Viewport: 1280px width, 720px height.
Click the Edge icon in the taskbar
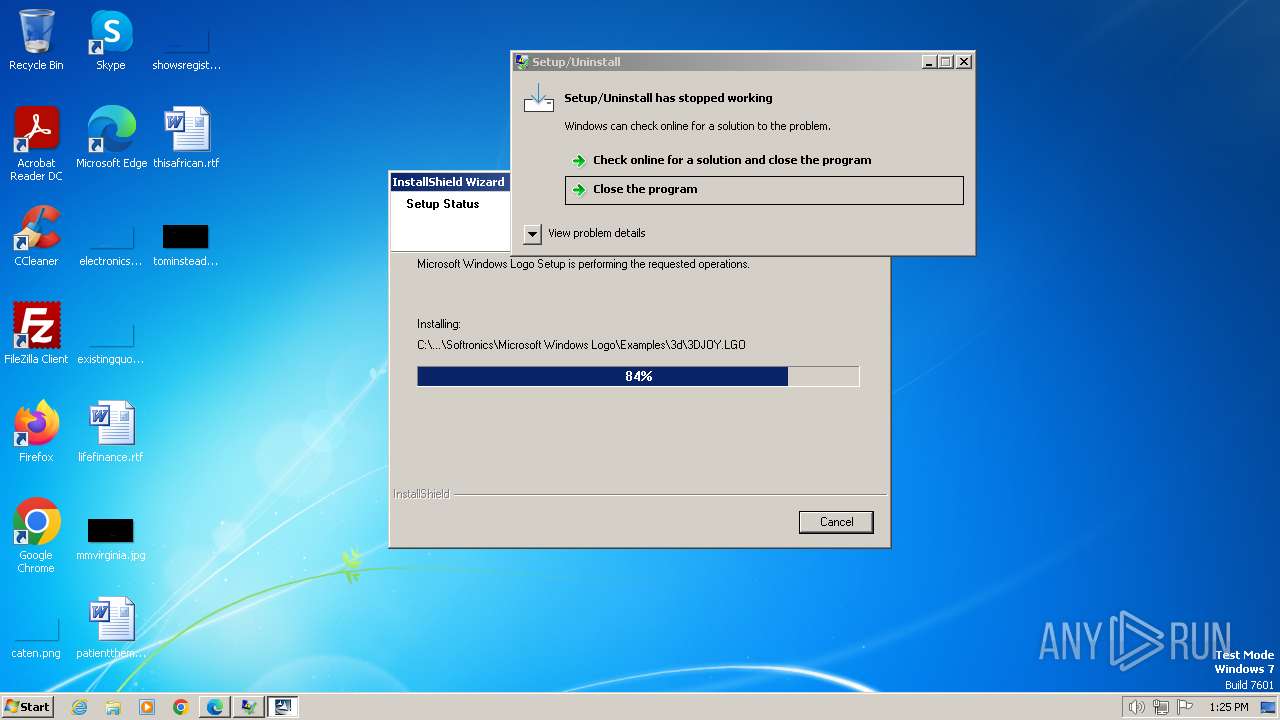pos(215,707)
